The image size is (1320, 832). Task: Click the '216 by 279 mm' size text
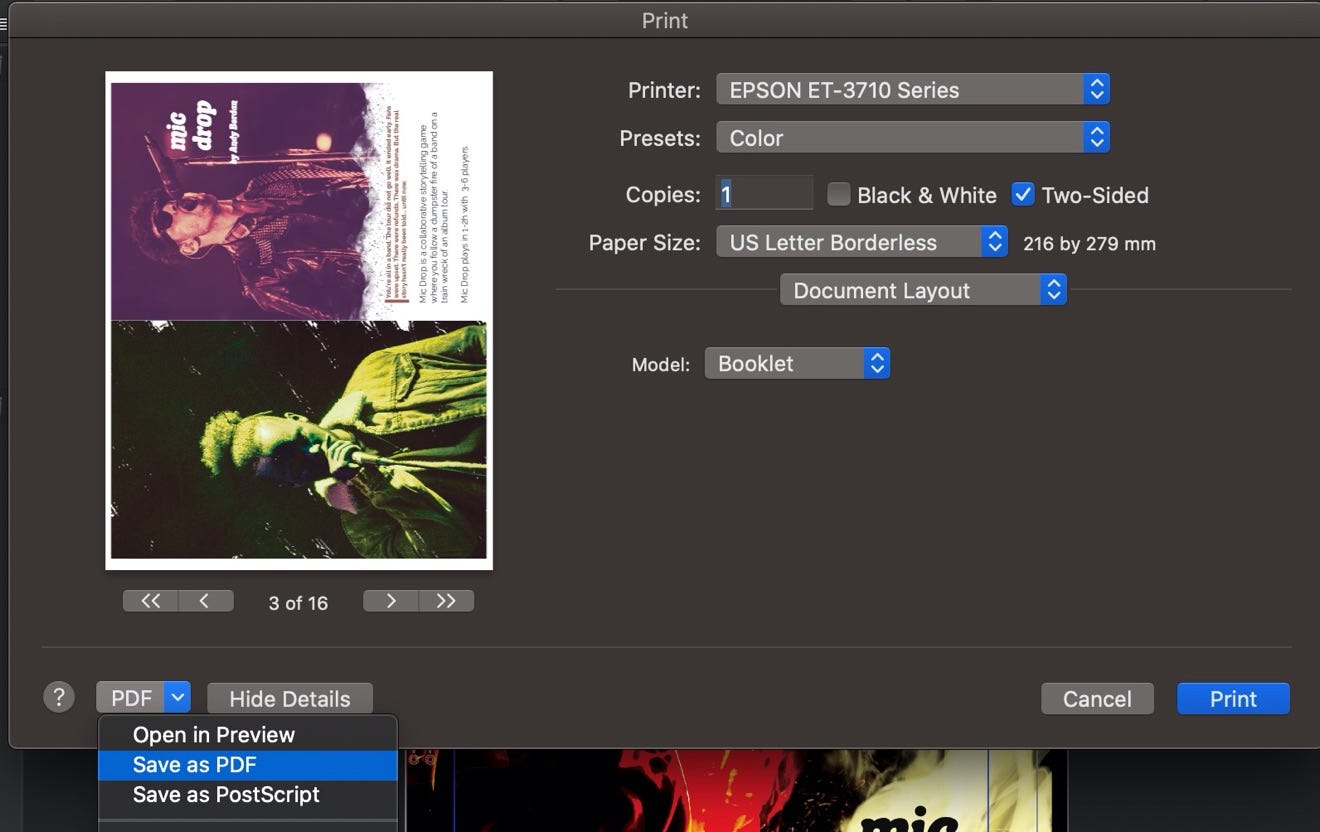tap(1089, 243)
